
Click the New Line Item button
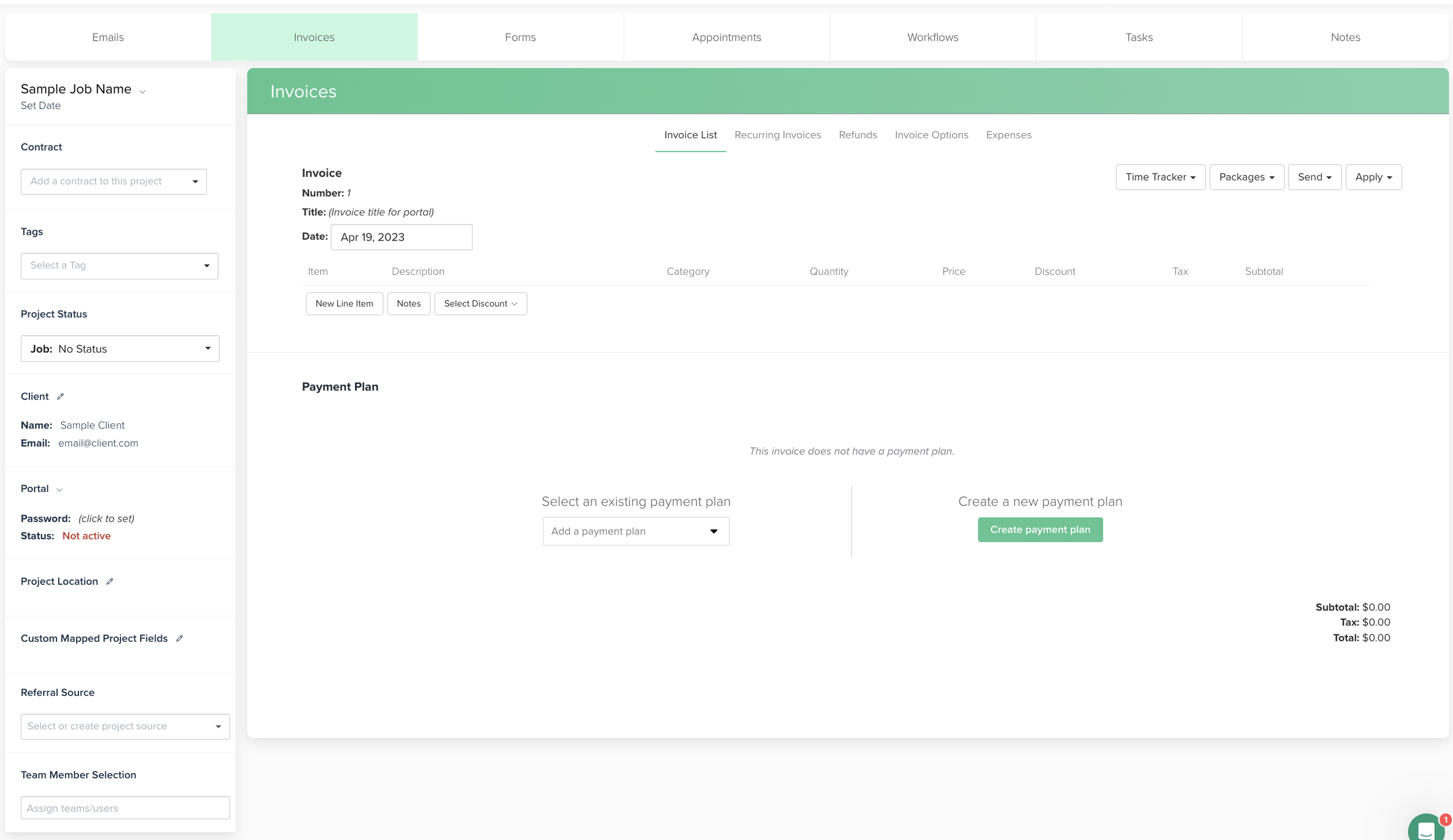(344, 304)
